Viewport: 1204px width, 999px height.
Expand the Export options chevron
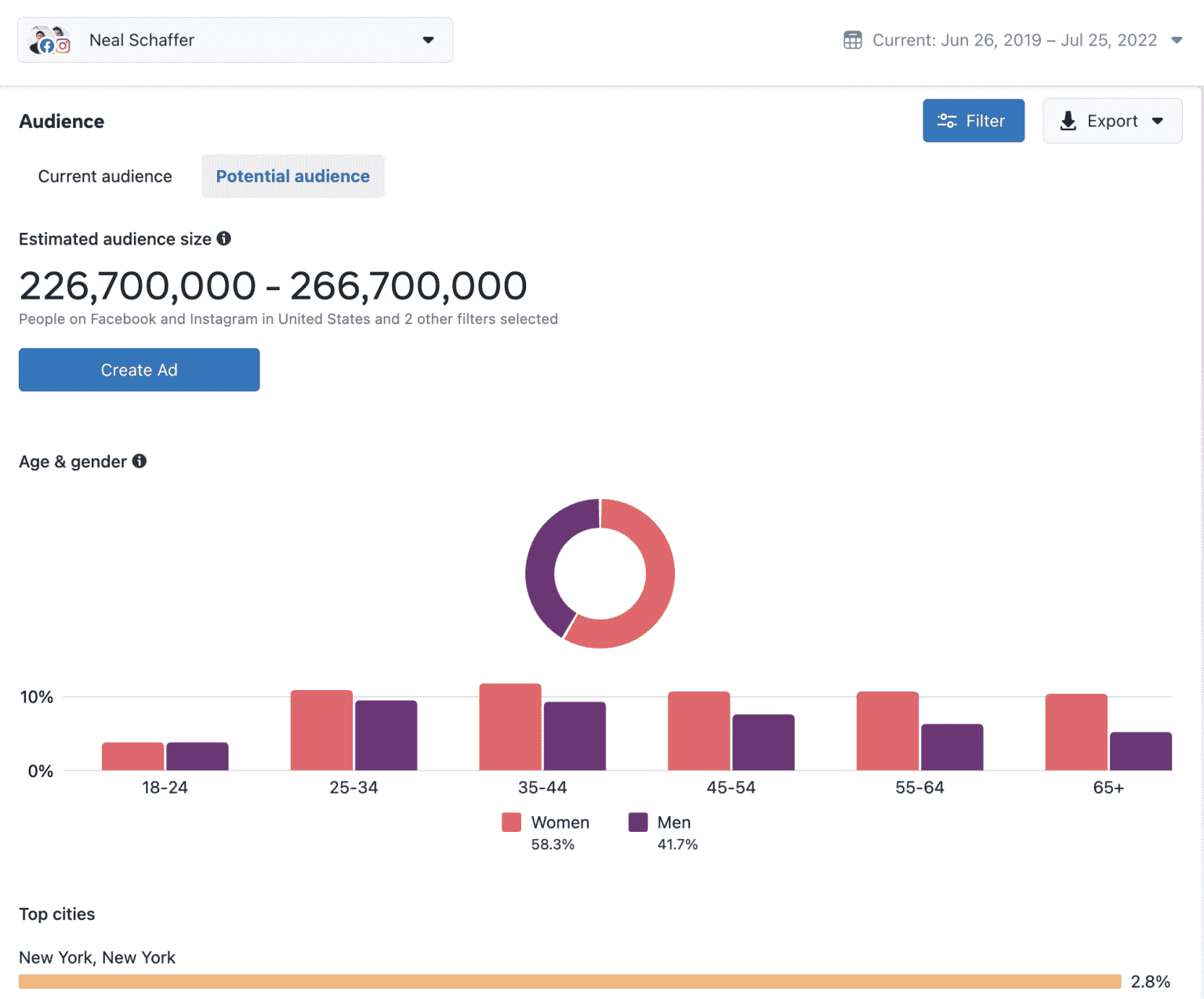[1159, 121]
